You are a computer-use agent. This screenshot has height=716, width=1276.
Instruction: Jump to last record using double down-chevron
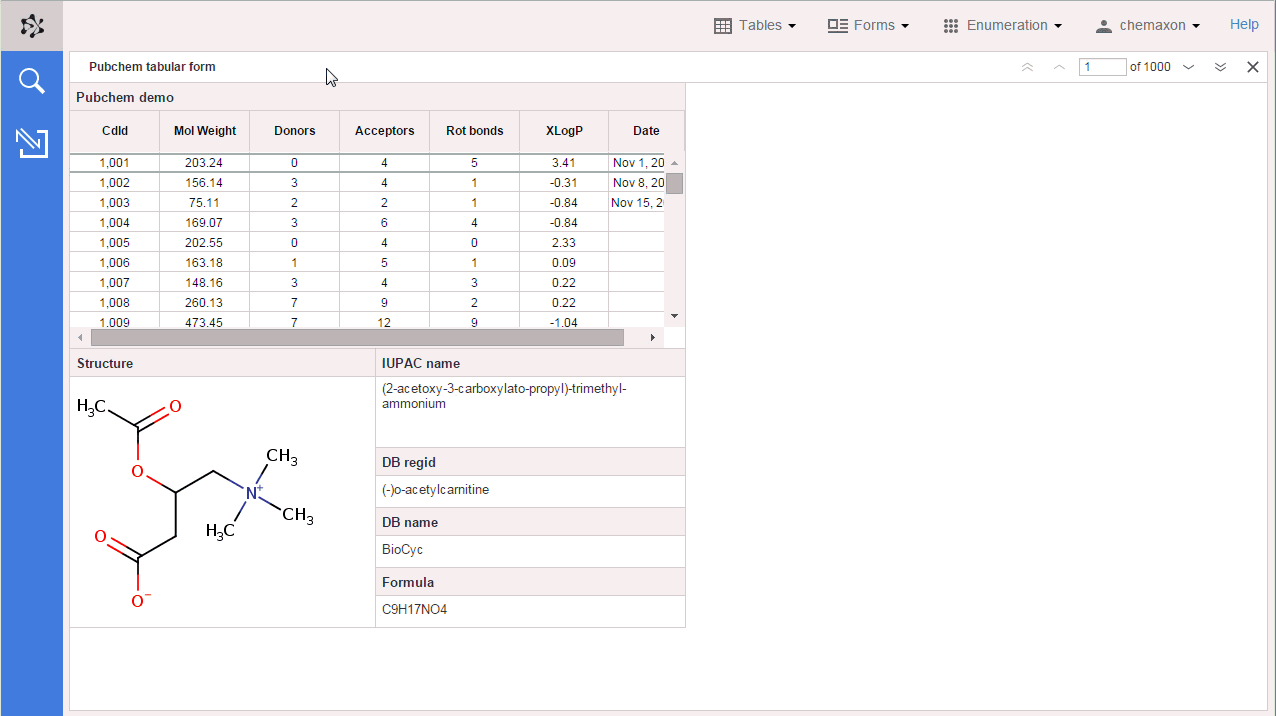(x=1220, y=67)
